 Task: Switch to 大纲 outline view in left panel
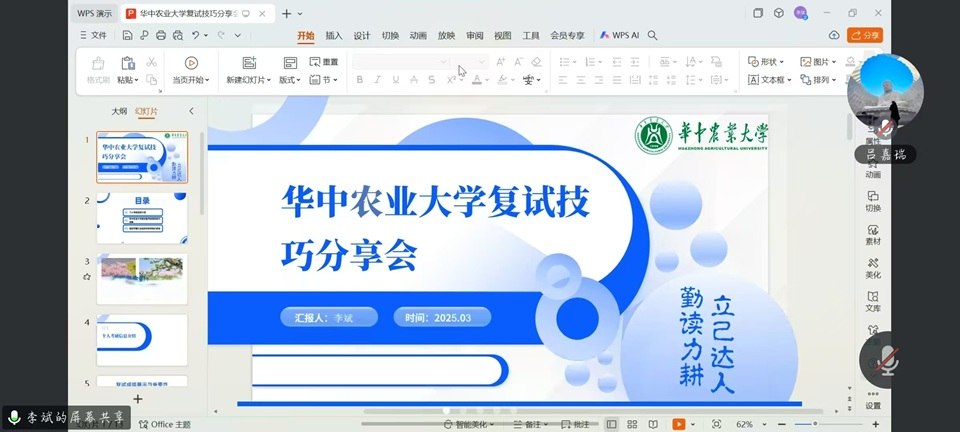[x=119, y=111]
